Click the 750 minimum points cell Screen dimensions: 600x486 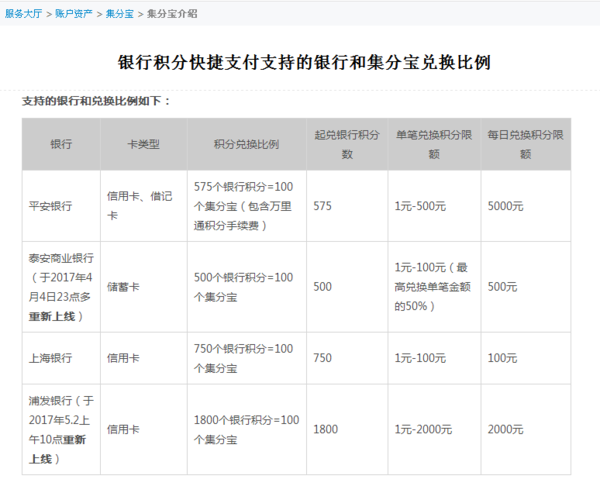(347, 358)
